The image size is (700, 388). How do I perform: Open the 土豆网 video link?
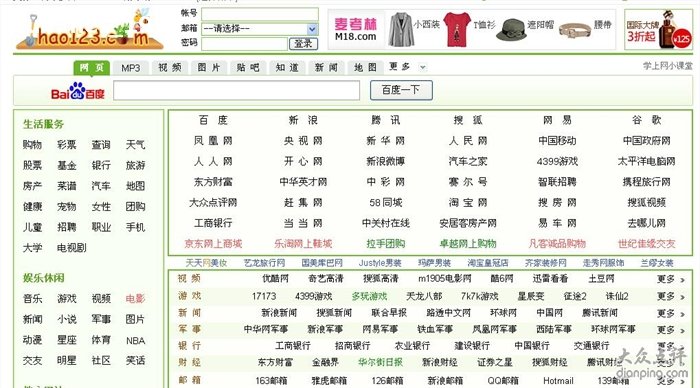601,279
